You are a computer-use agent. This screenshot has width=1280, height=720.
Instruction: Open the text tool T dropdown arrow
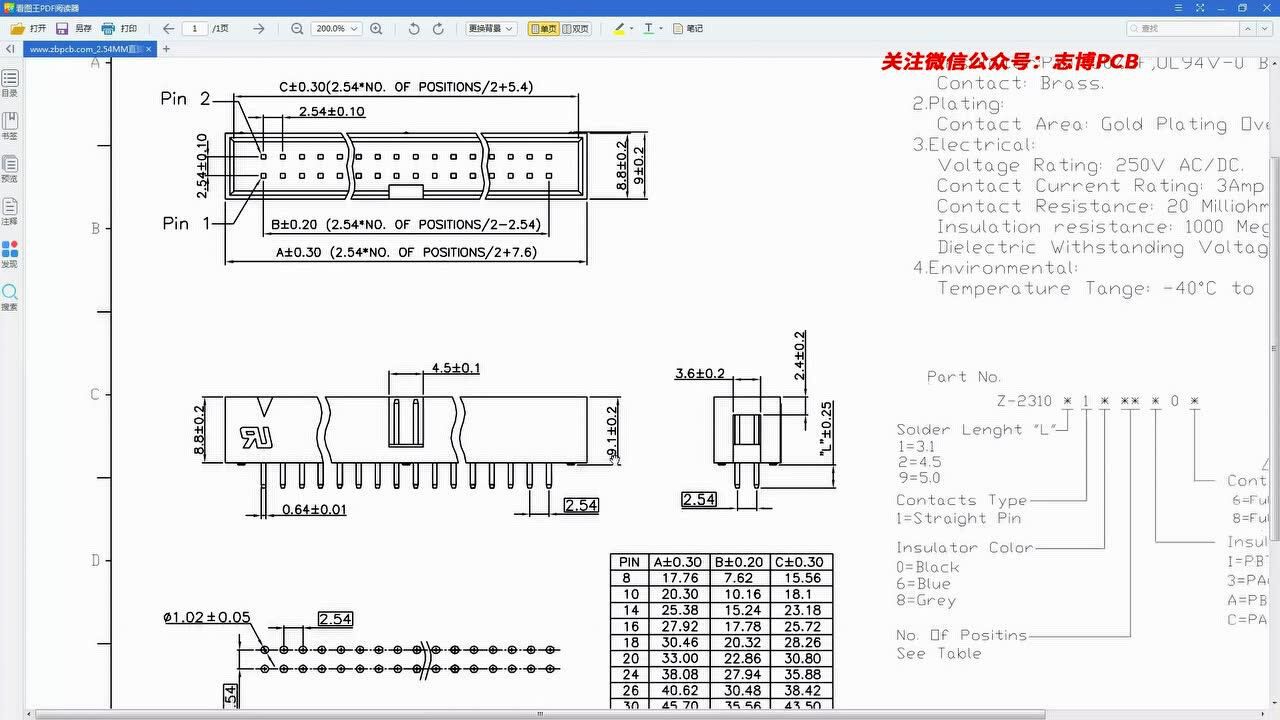pos(659,29)
